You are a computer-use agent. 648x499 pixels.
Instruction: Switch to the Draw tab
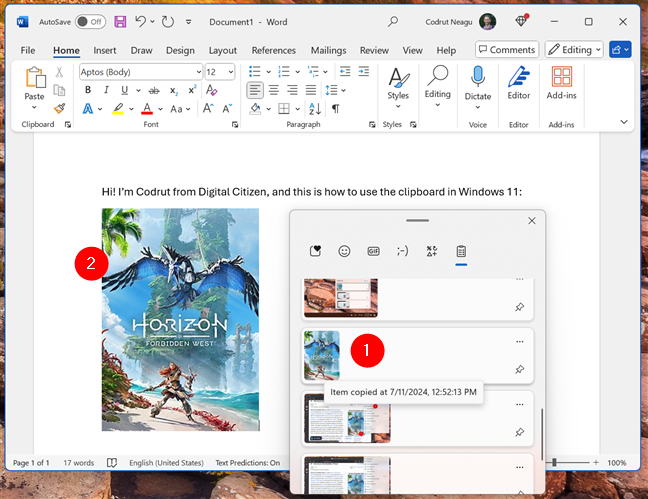[x=141, y=50]
